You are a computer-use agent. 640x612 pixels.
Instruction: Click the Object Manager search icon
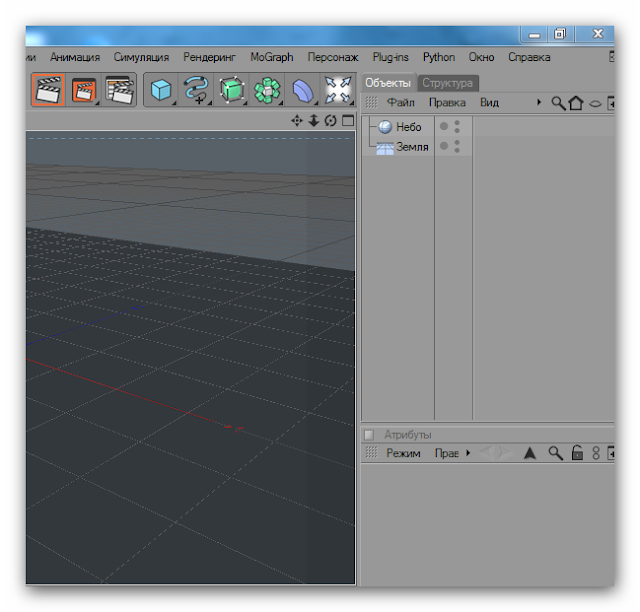click(x=558, y=103)
